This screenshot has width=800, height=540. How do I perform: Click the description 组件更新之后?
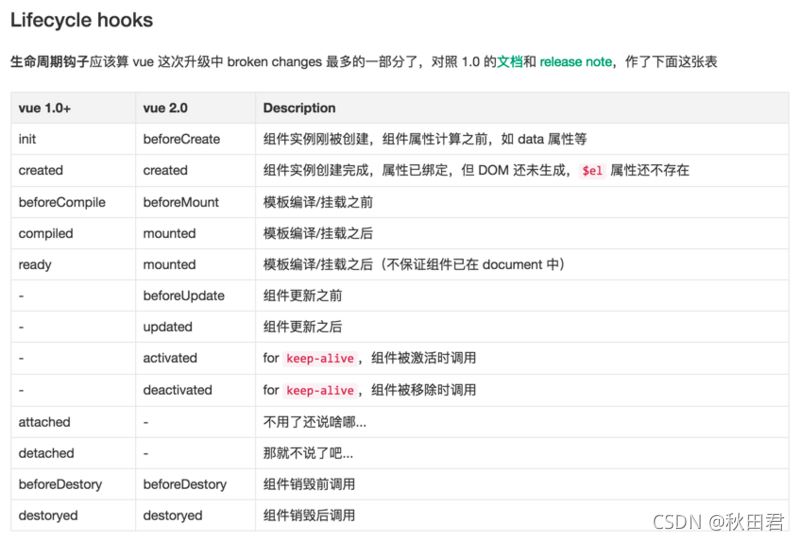click(x=303, y=327)
